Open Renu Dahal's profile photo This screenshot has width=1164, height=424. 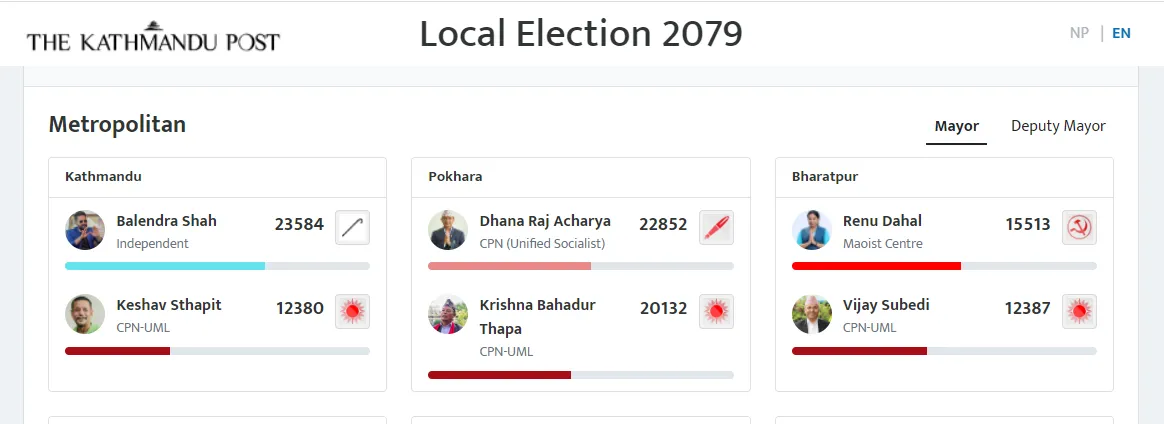coord(811,229)
